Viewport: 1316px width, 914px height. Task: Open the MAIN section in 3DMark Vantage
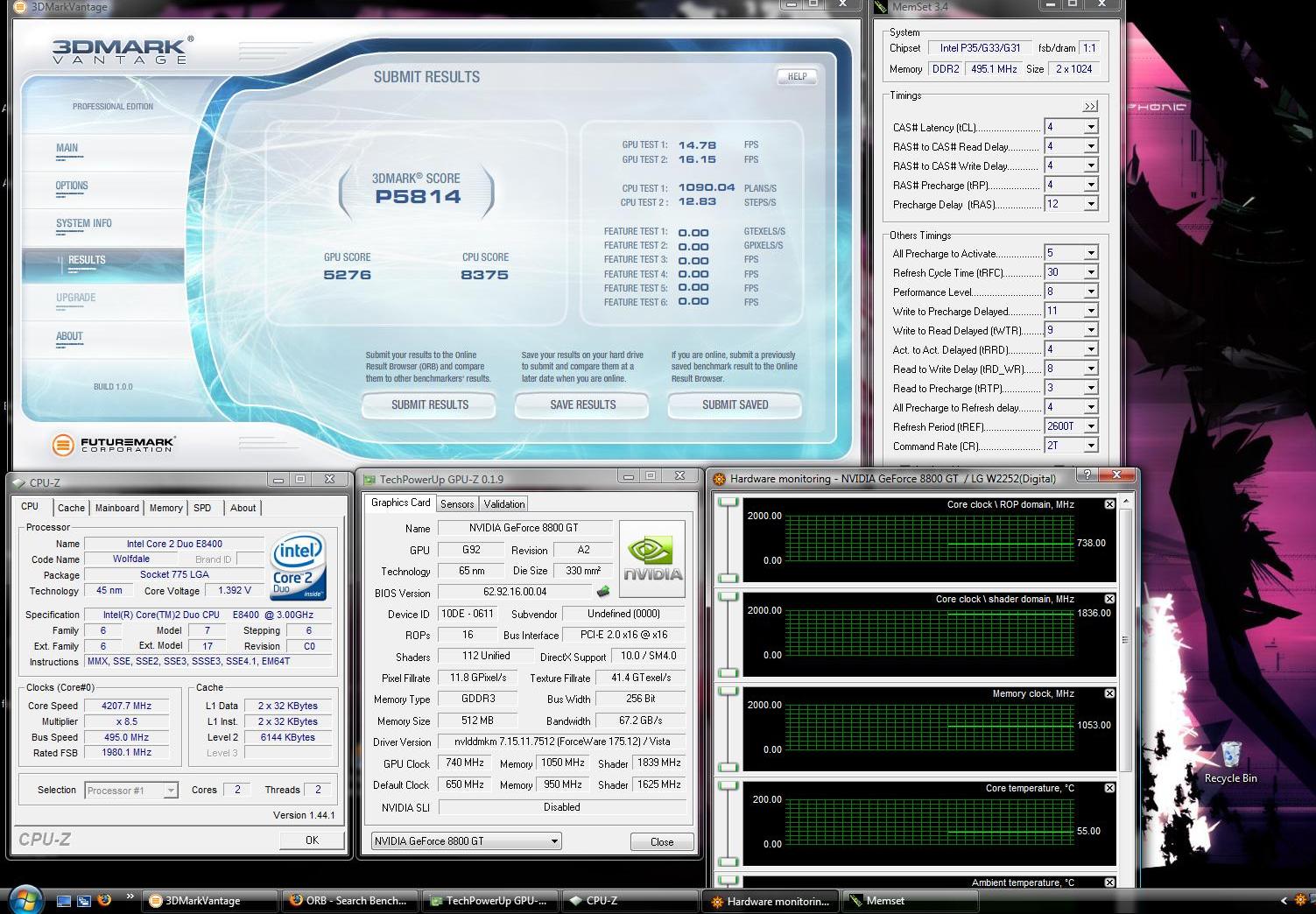pos(67,148)
